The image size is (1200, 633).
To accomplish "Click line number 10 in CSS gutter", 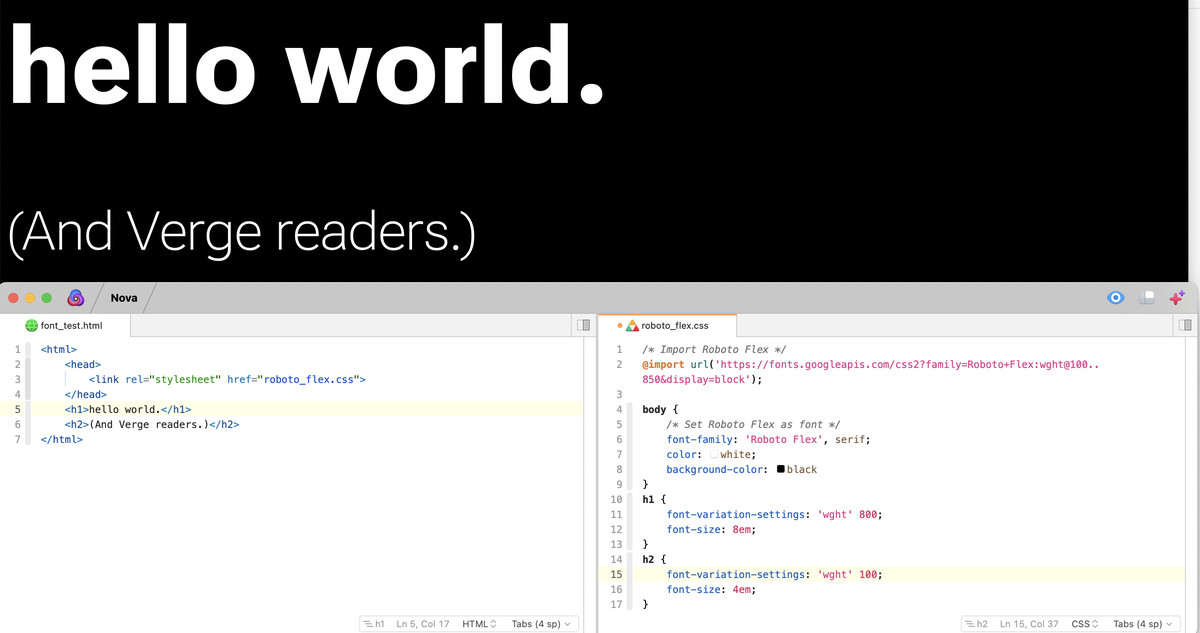I will [x=616, y=499].
